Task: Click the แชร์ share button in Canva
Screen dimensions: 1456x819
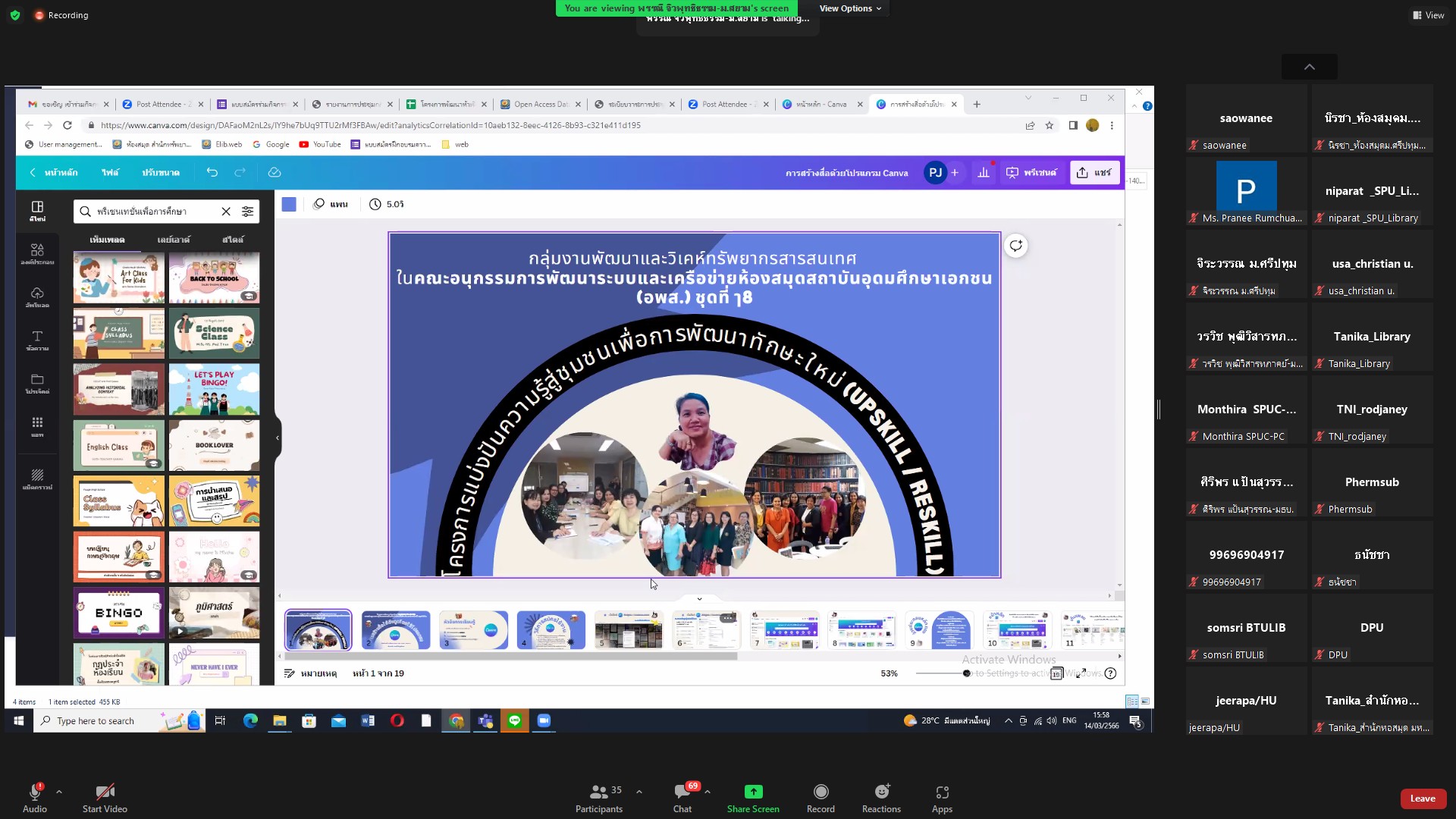Action: coord(1094,173)
